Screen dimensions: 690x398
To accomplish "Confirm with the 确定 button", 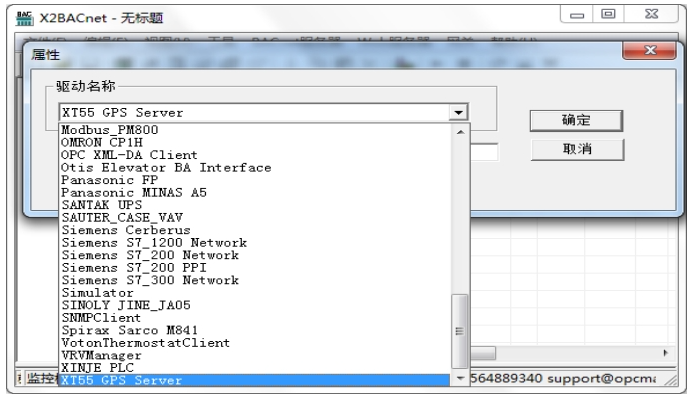I will tap(576, 120).
